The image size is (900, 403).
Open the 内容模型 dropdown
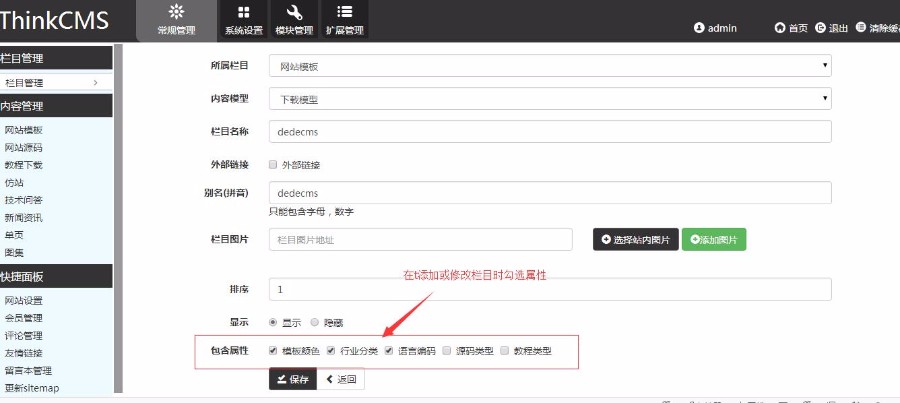pyautogui.click(x=550, y=99)
